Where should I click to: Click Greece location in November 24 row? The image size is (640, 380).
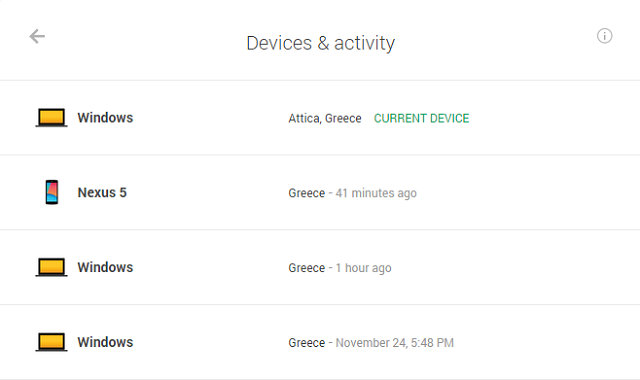click(307, 343)
